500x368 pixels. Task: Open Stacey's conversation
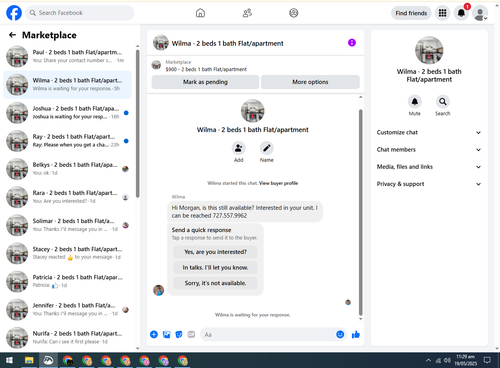click(x=67, y=253)
